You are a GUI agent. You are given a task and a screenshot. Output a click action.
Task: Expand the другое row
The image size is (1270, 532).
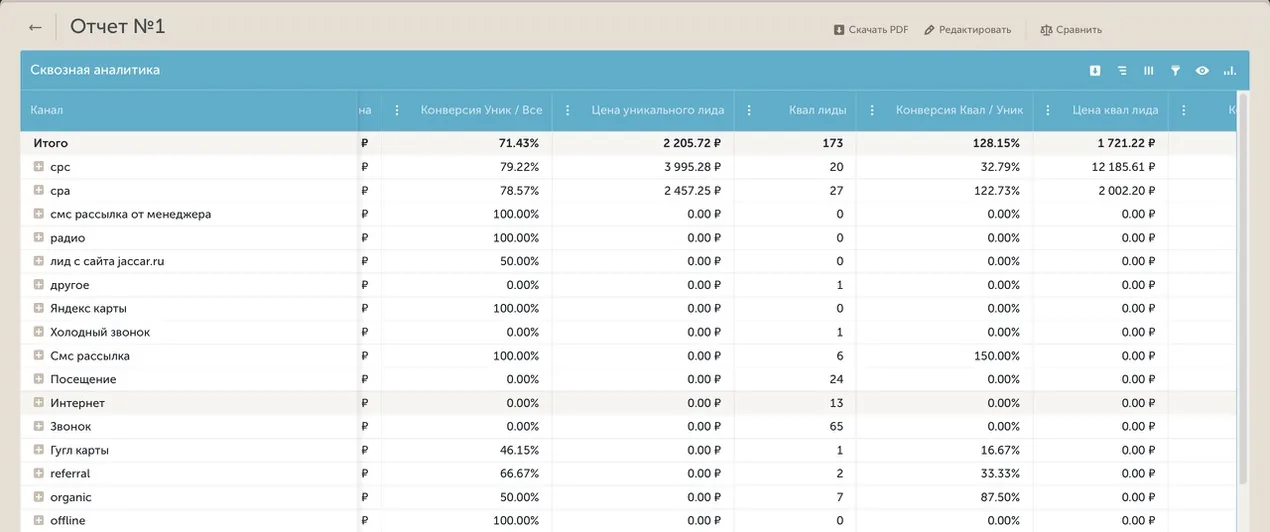[39, 285]
